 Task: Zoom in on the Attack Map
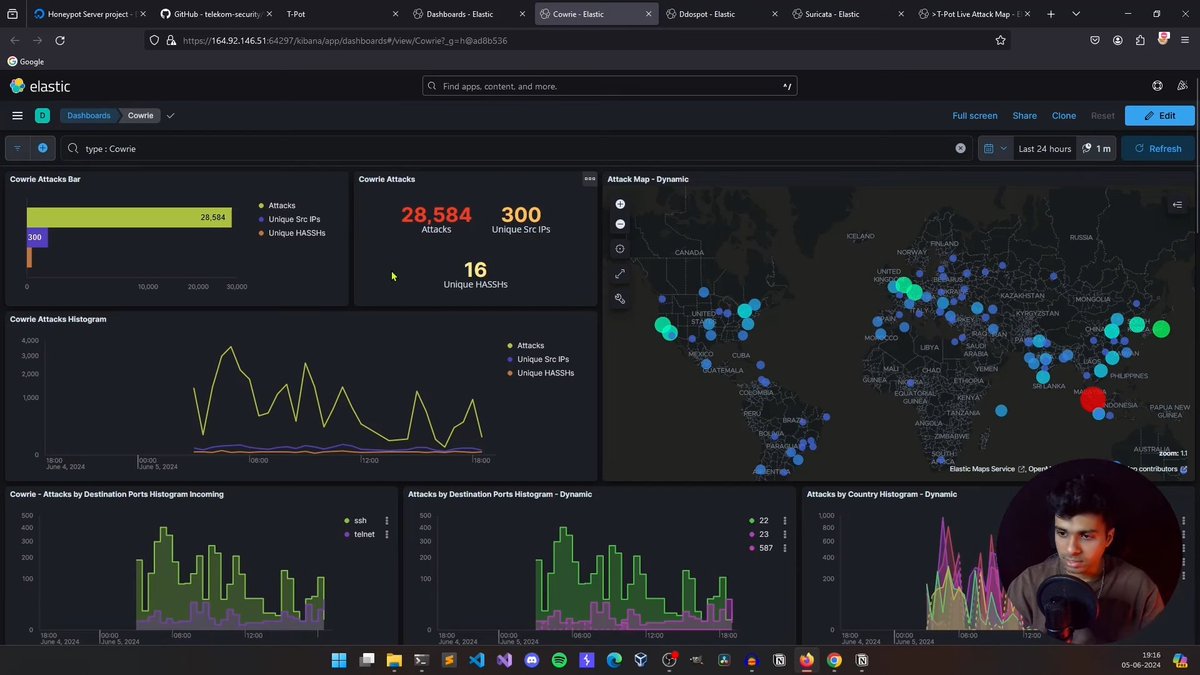pos(620,203)
